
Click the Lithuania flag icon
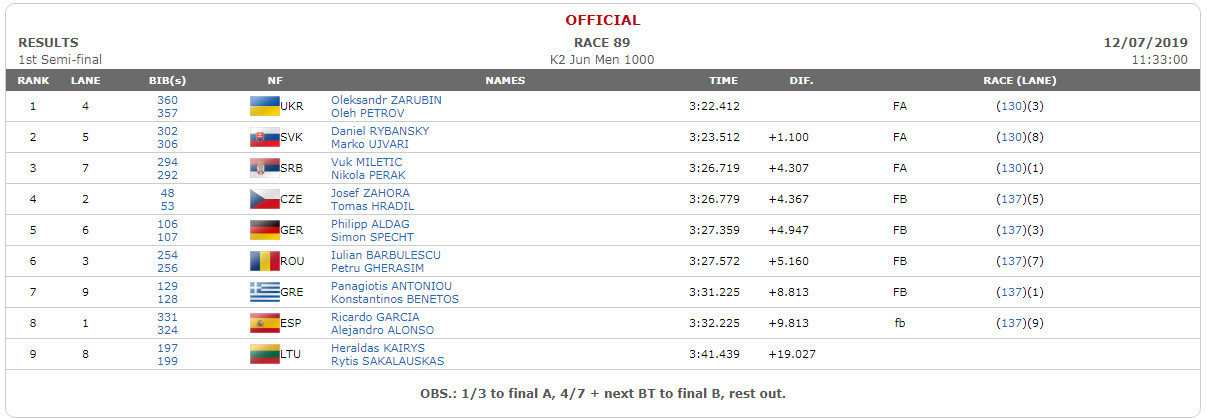pos(264,355)
